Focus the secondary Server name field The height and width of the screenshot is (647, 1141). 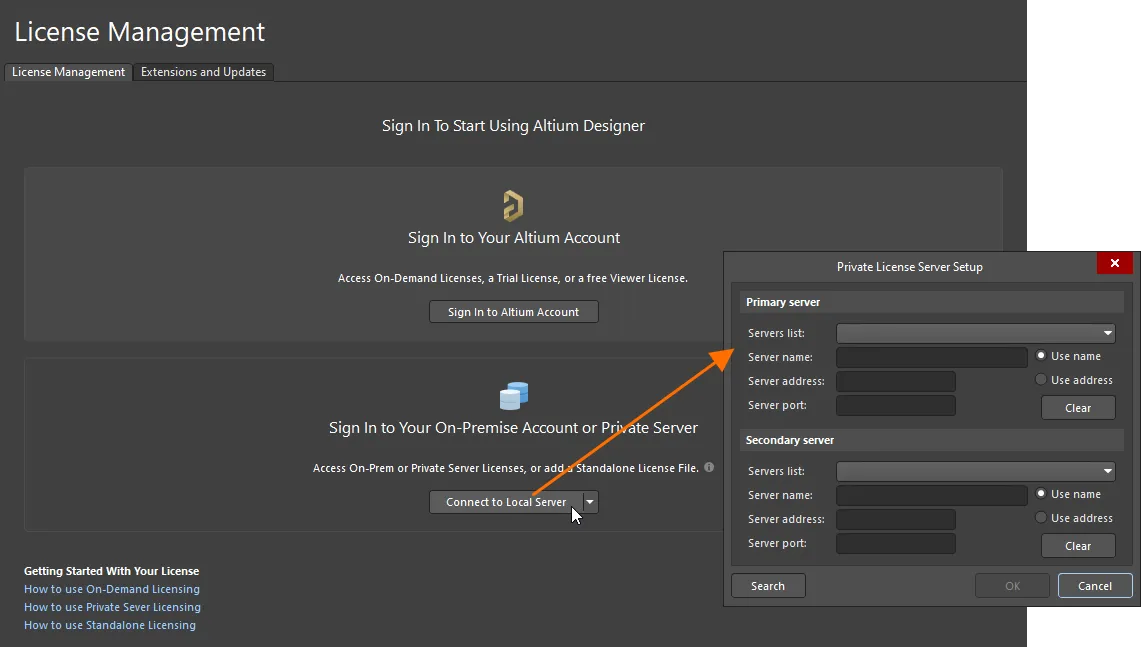coord(932,496)
